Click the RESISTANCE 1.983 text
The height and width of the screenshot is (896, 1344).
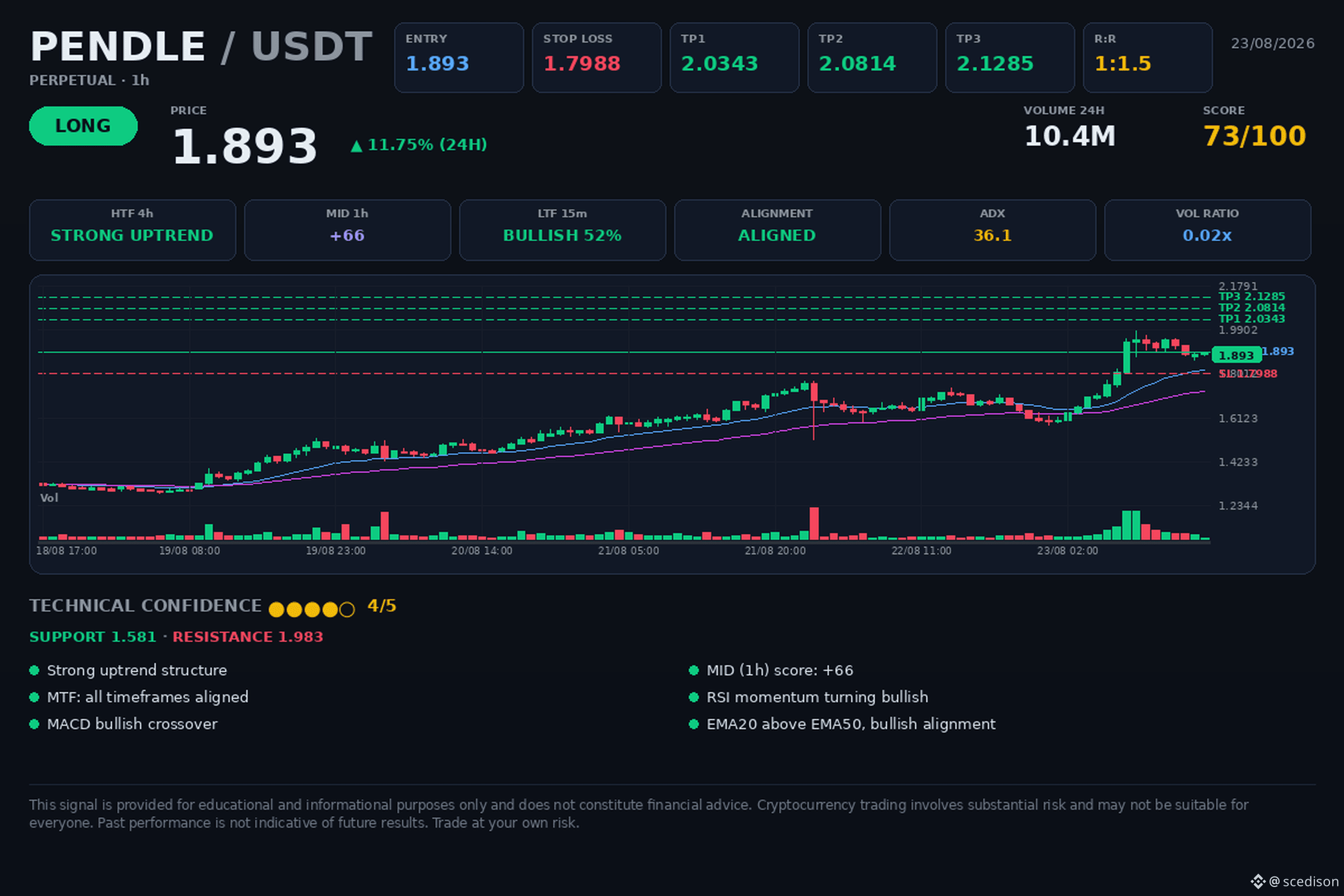coord(248,637)
